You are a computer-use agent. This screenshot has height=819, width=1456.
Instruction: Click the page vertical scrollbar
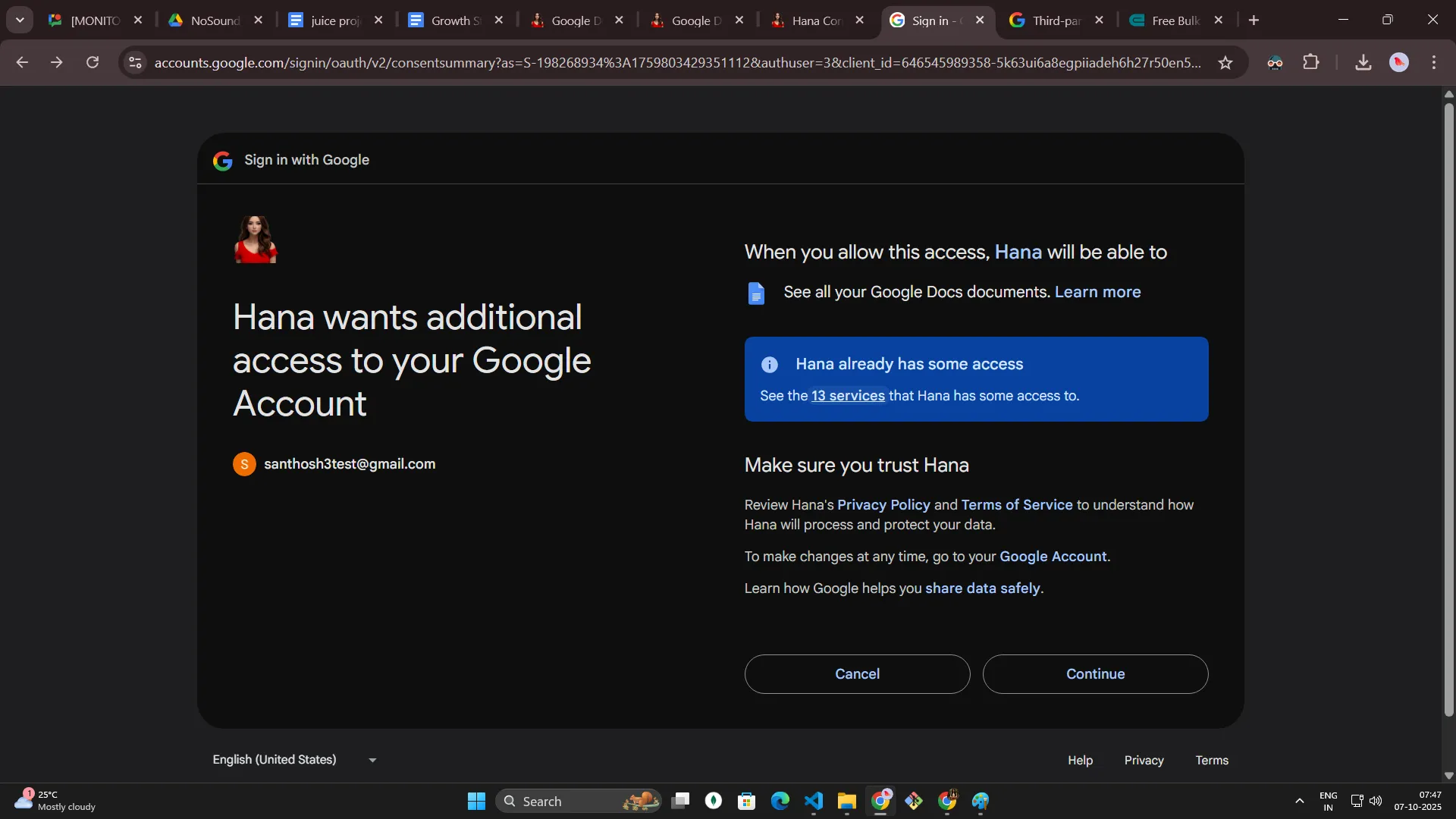click(1448, 409)
